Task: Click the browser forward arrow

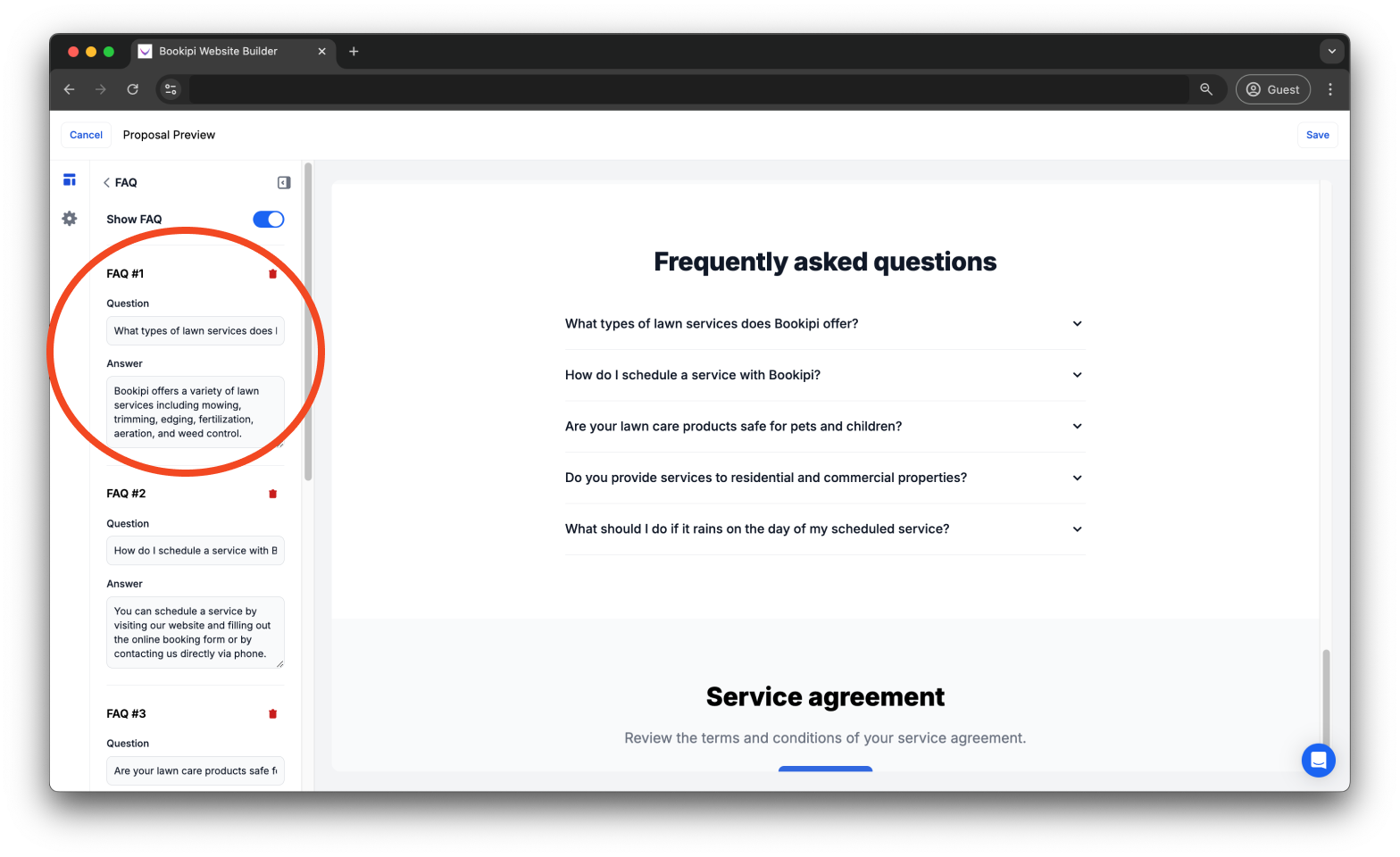Action: (x=101, y=89)
